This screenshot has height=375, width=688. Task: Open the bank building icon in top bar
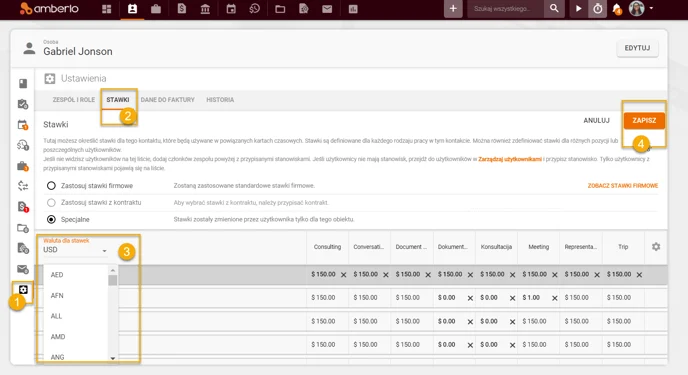coord(205,9)
